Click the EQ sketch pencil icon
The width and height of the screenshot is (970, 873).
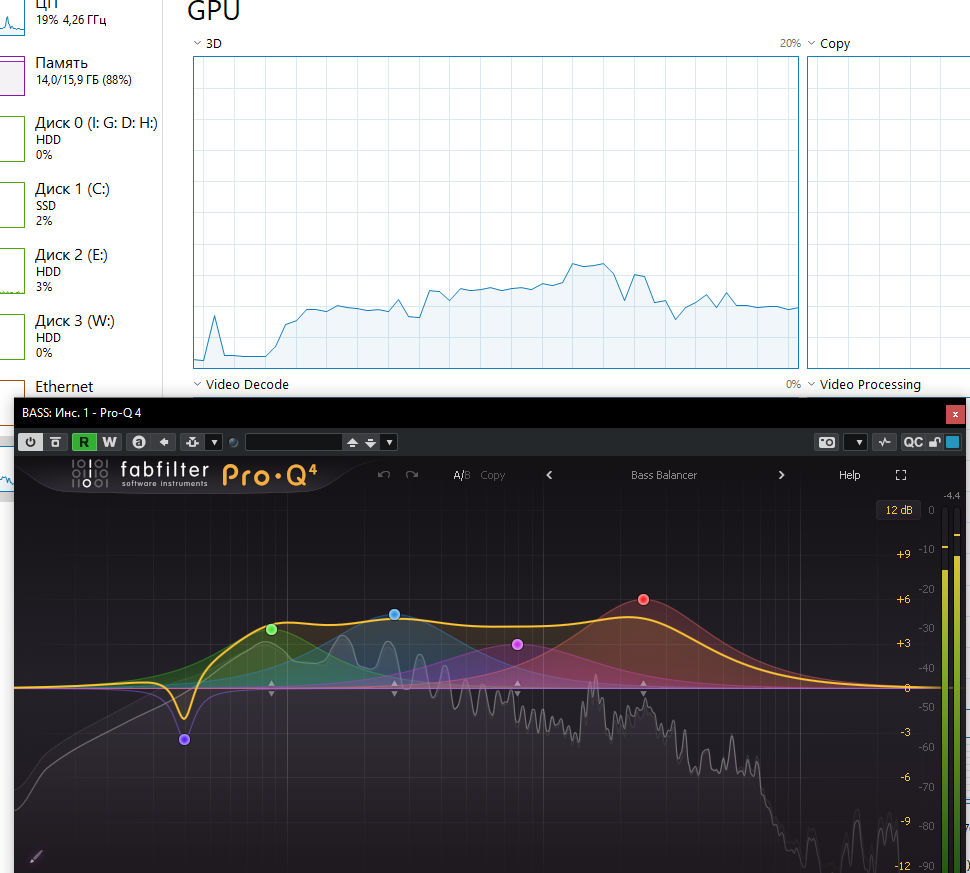(x=36, y=856)
